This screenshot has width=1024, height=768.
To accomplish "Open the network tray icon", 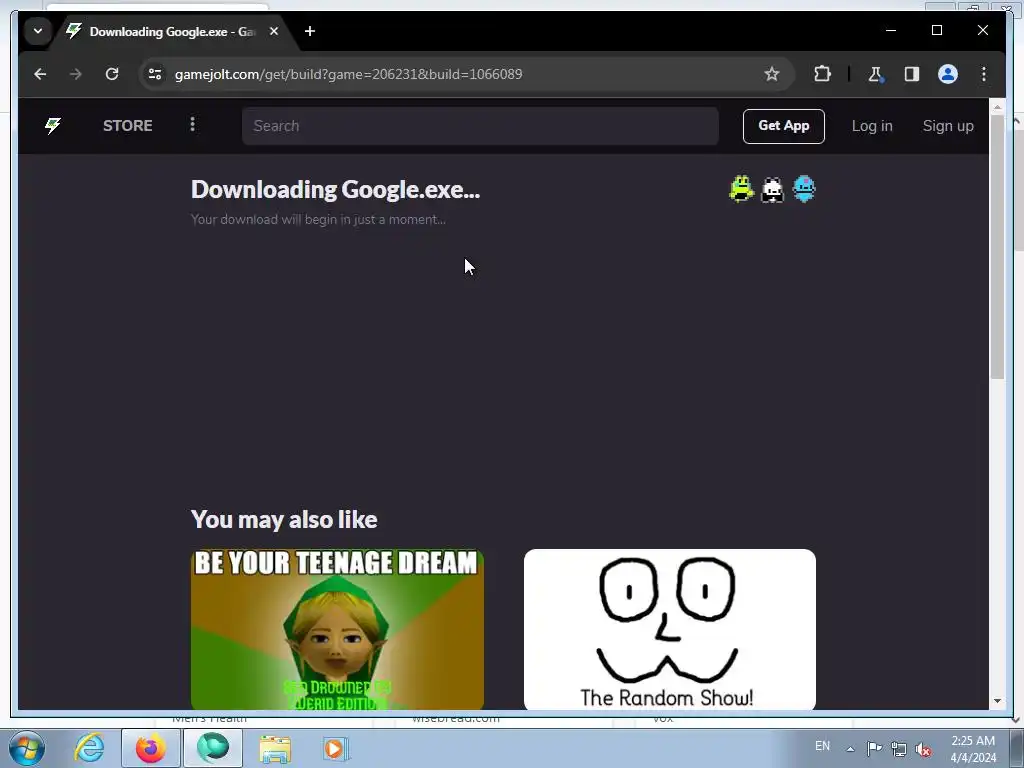I will coord(899,749).
